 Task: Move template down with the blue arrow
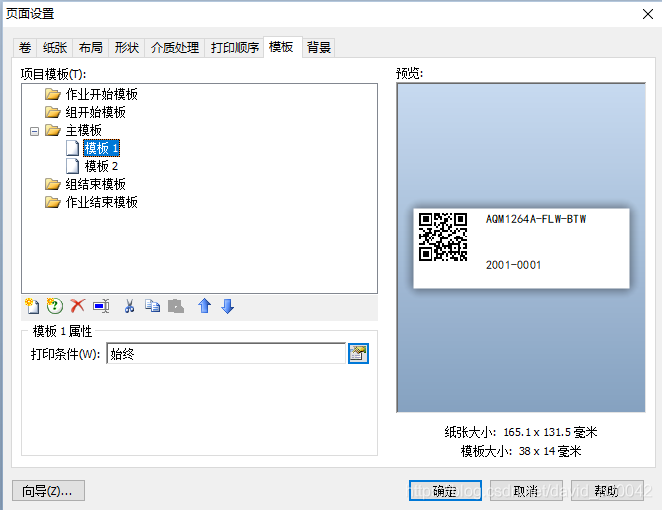click(228, 306)
